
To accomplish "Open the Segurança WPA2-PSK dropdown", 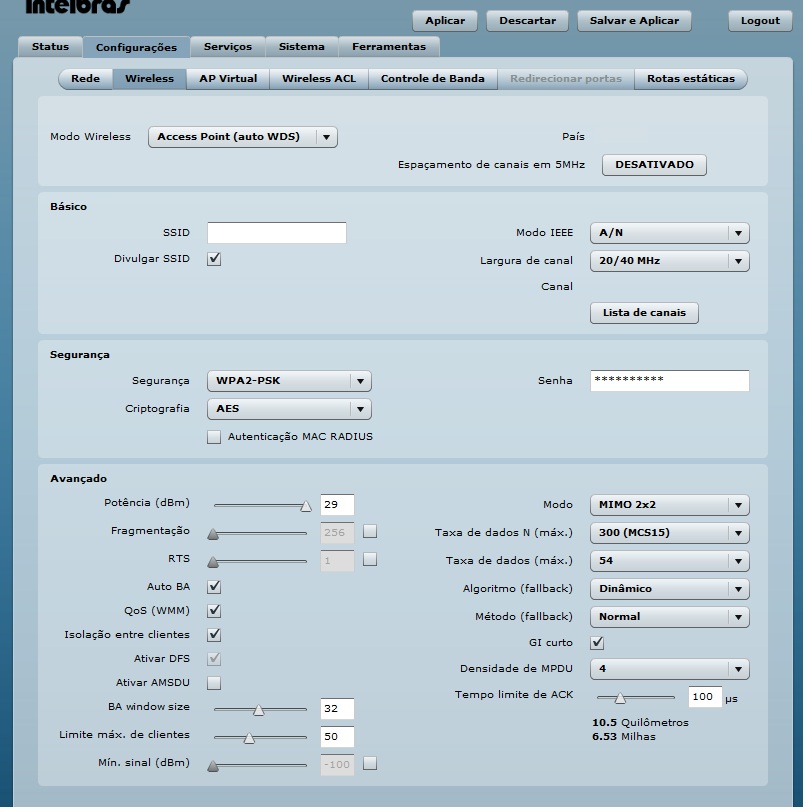I will [x=289, y=381].
